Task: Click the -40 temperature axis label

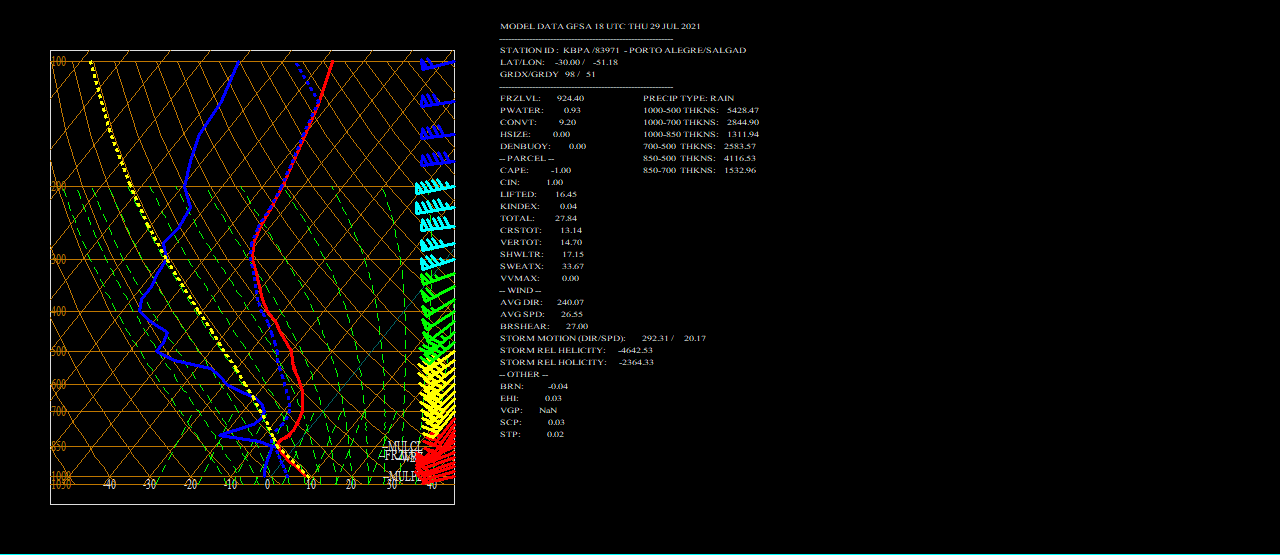Action: [x=109, y=485]
